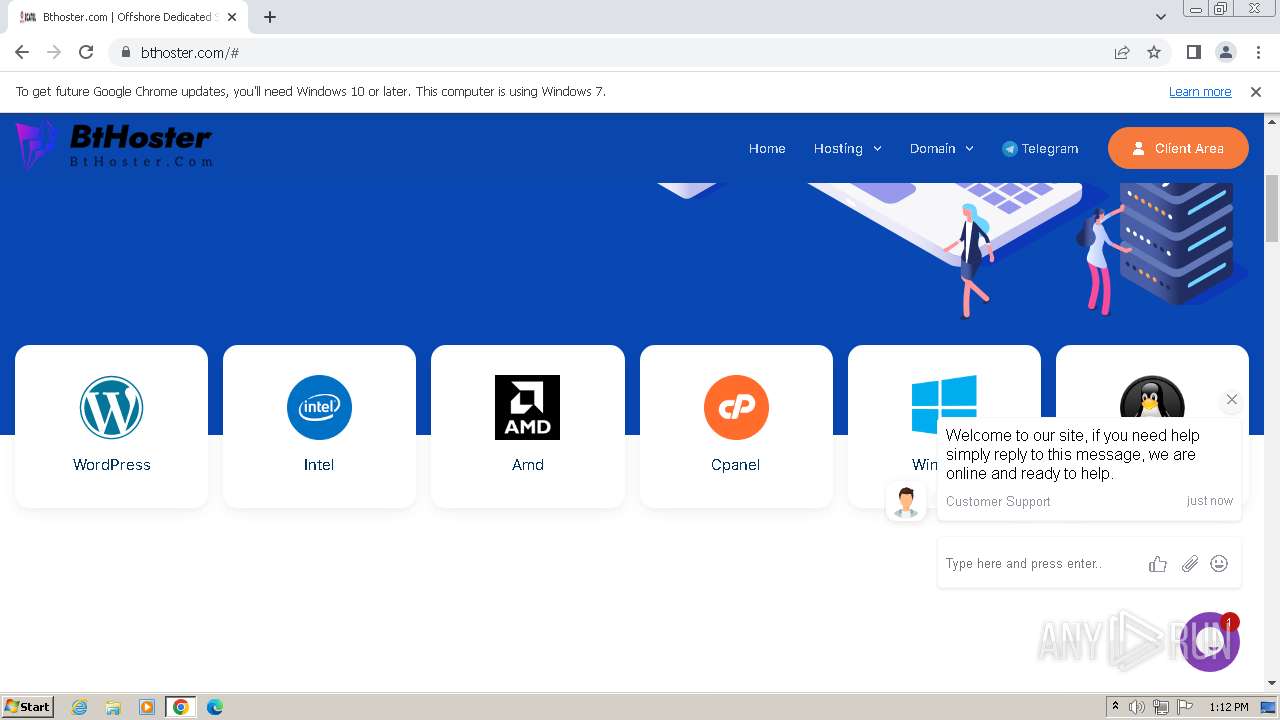Image resolution: width=1280 pixels, height=720 pixels.
Task: Bookmark this page with star icon
Action: coord(1154,52)
